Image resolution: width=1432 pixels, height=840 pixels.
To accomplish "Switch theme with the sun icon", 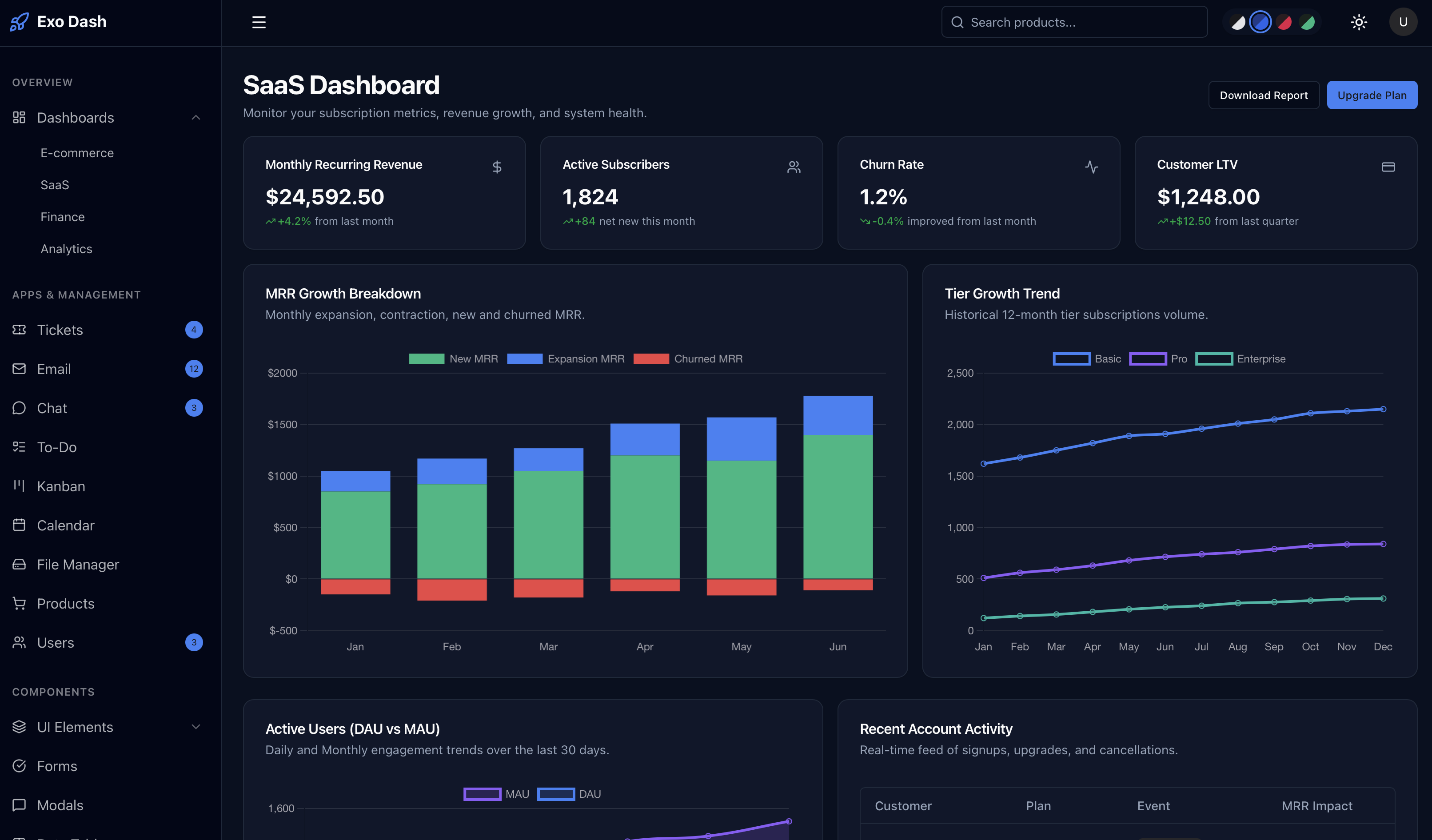I will click(1359, 22).
